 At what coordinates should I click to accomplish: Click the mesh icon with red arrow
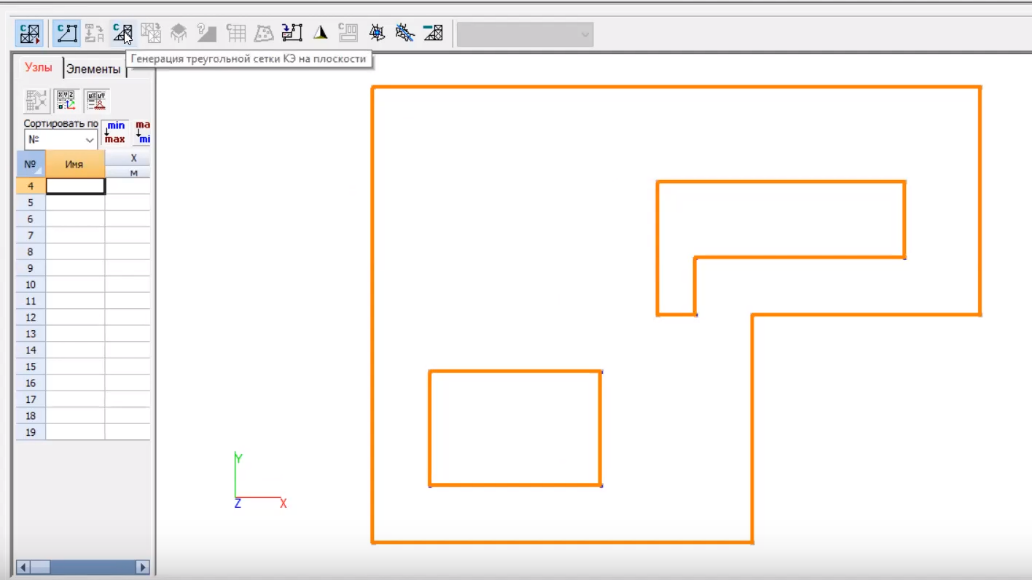[x=30, y=33]
